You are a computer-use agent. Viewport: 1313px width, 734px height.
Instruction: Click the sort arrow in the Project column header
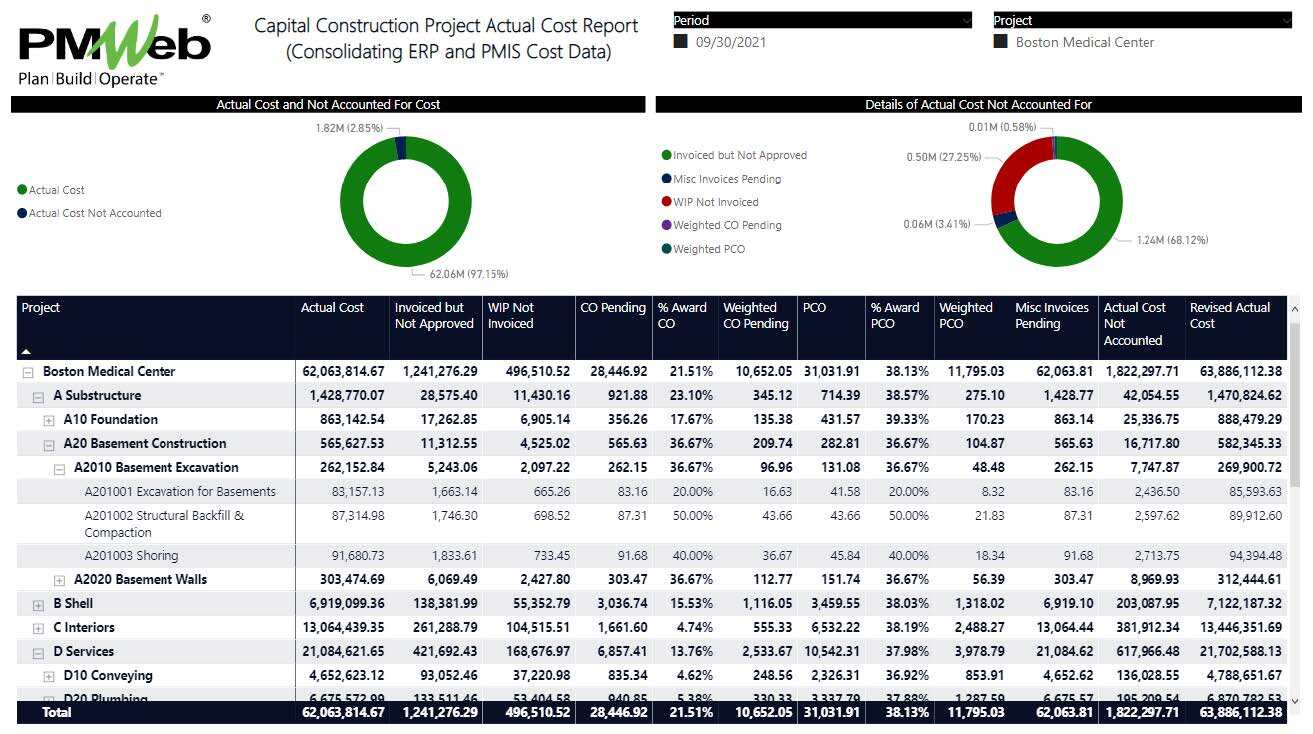(x=26, y=352)
